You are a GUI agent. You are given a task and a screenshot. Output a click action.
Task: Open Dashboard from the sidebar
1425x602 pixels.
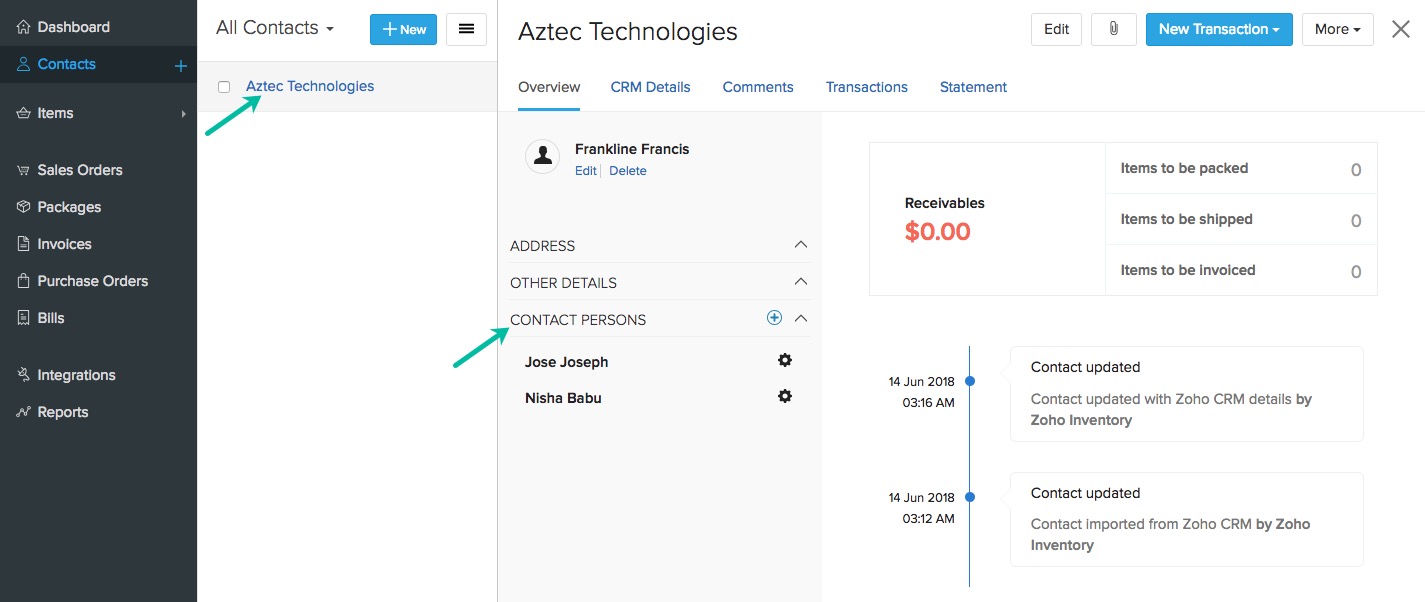point(73,27)
